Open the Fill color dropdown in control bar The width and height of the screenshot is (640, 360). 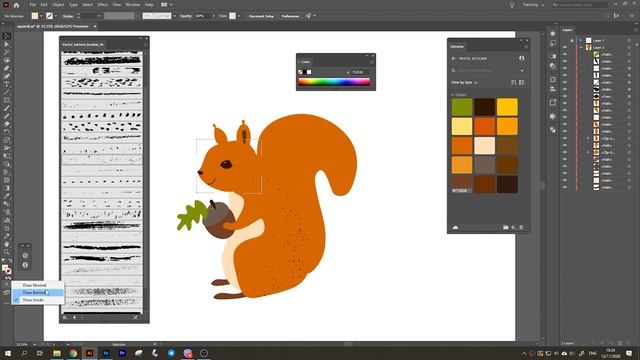click(x=41, y=16)
